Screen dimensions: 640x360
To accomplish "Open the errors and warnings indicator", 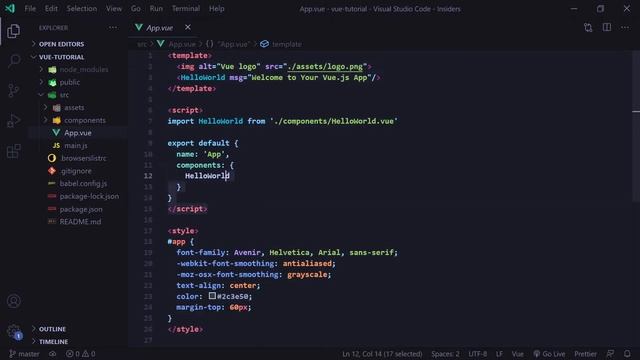I will 81,354.
